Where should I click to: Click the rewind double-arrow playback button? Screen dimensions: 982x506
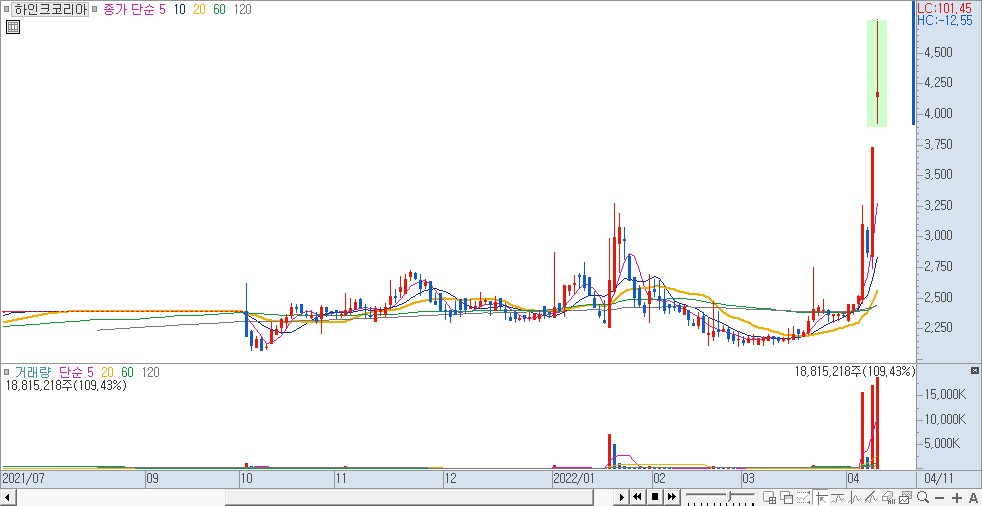click(x=638, y=497)
